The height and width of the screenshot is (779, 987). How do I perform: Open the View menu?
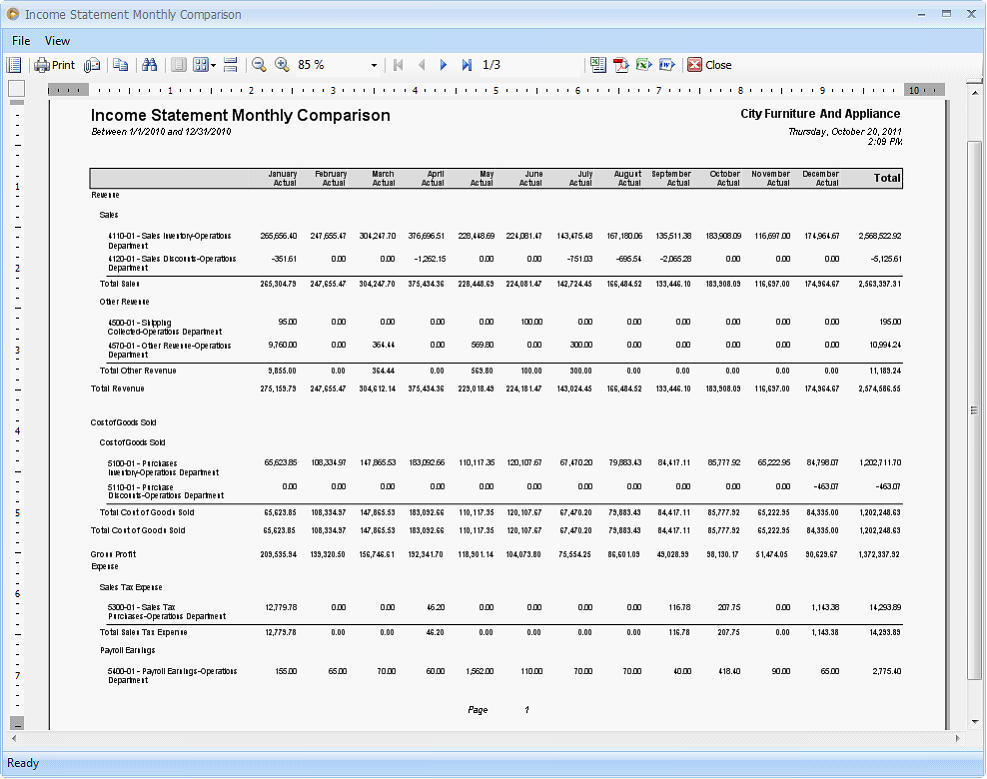57,41
